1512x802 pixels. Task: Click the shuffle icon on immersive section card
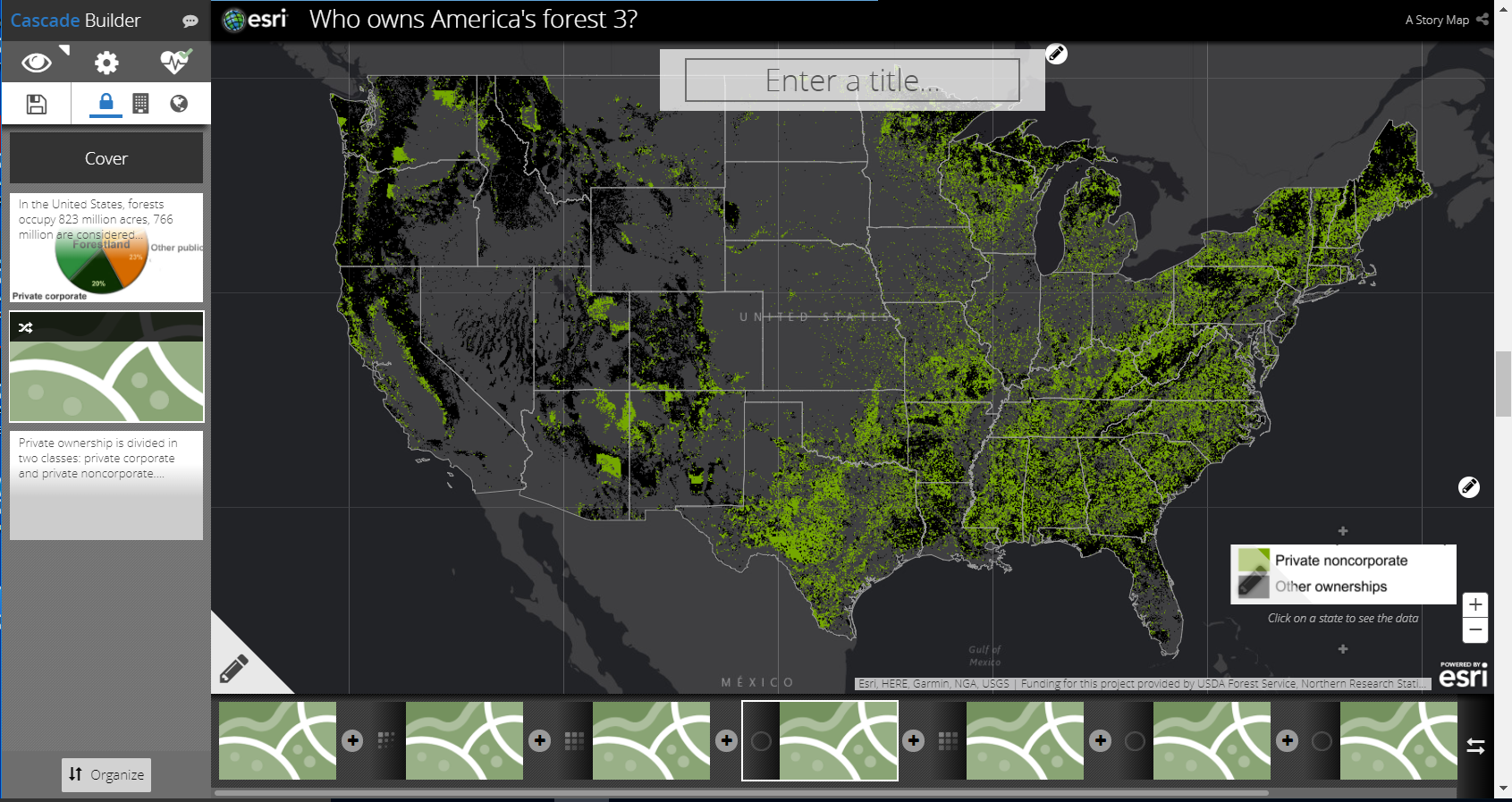coord(26,327)
